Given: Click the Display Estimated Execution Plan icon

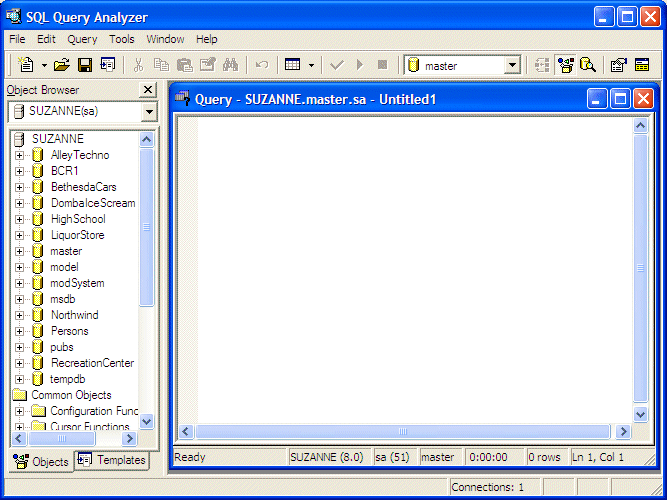Looking at the screenshot, I should [542, 65].
